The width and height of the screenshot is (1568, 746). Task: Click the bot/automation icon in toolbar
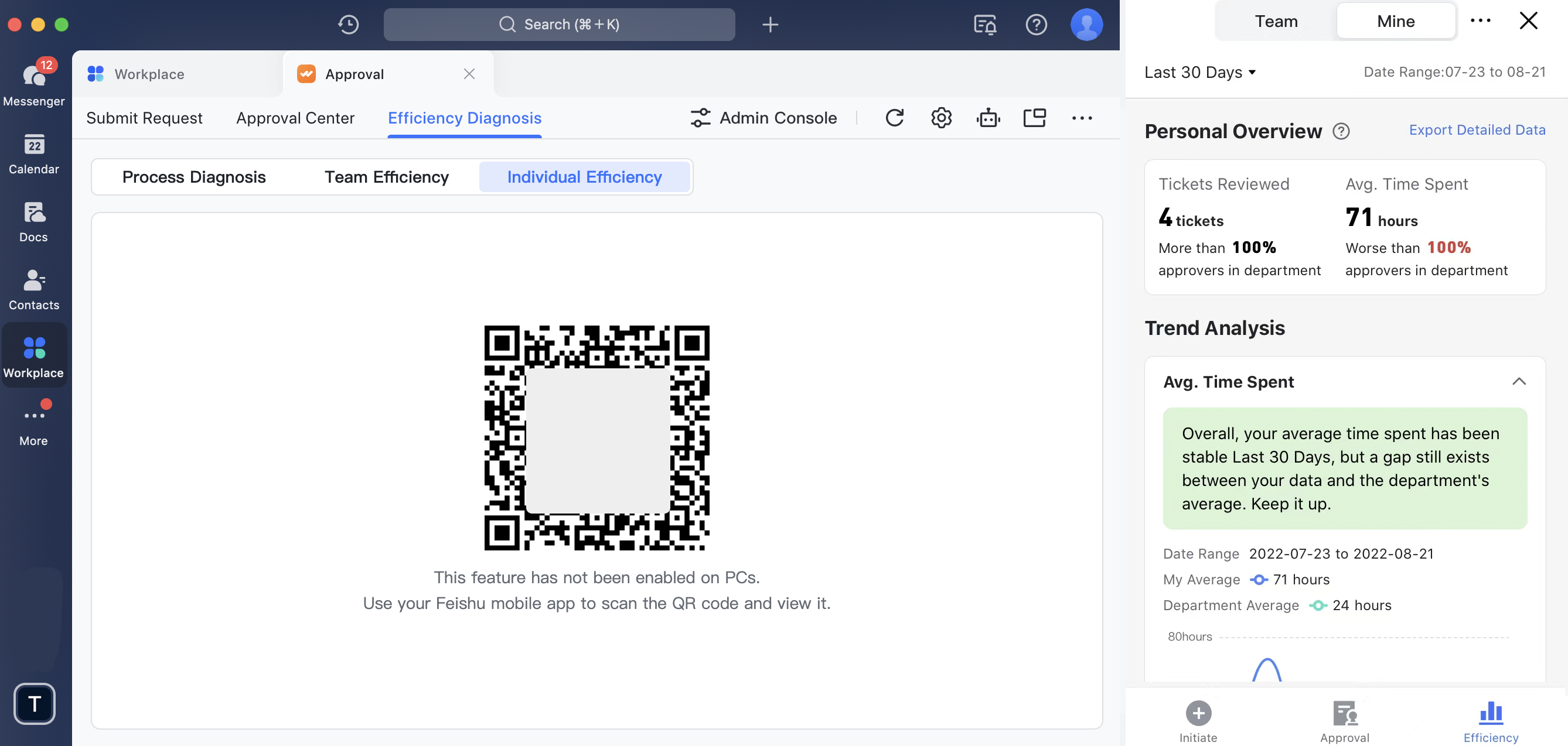pos(988,118)
